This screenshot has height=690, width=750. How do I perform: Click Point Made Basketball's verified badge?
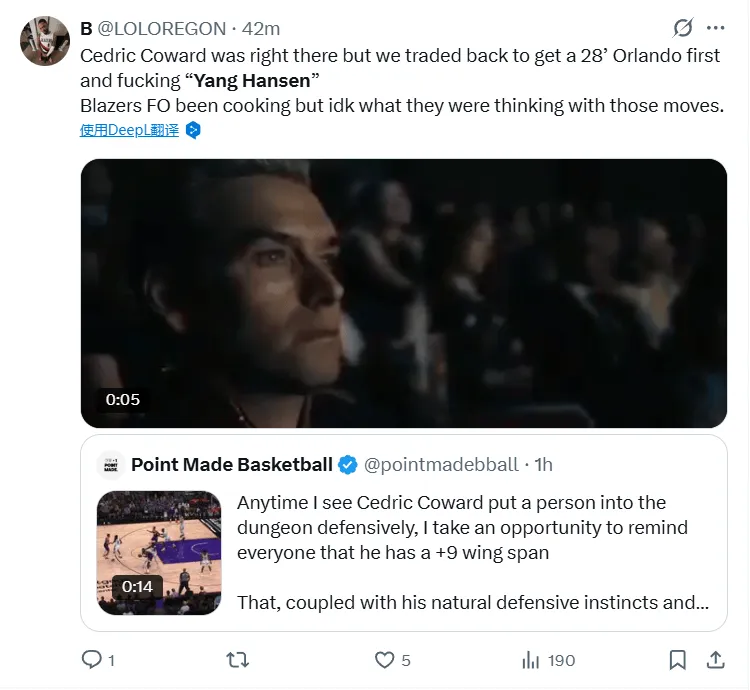tap(348, 465)
